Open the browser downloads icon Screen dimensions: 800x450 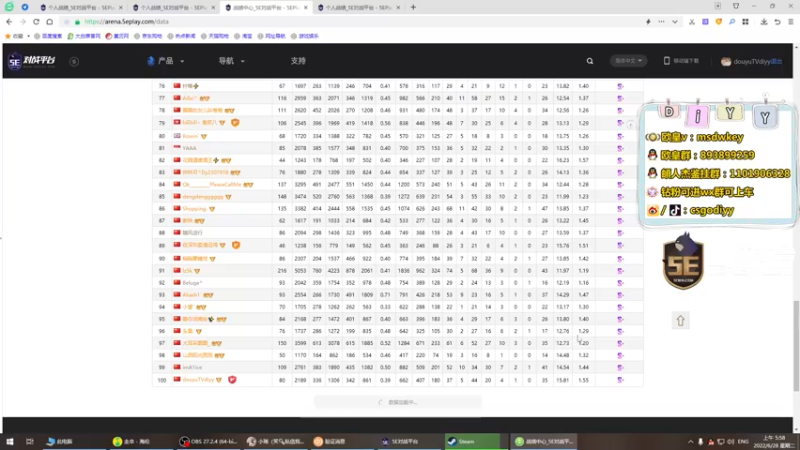tap(764, 22)
